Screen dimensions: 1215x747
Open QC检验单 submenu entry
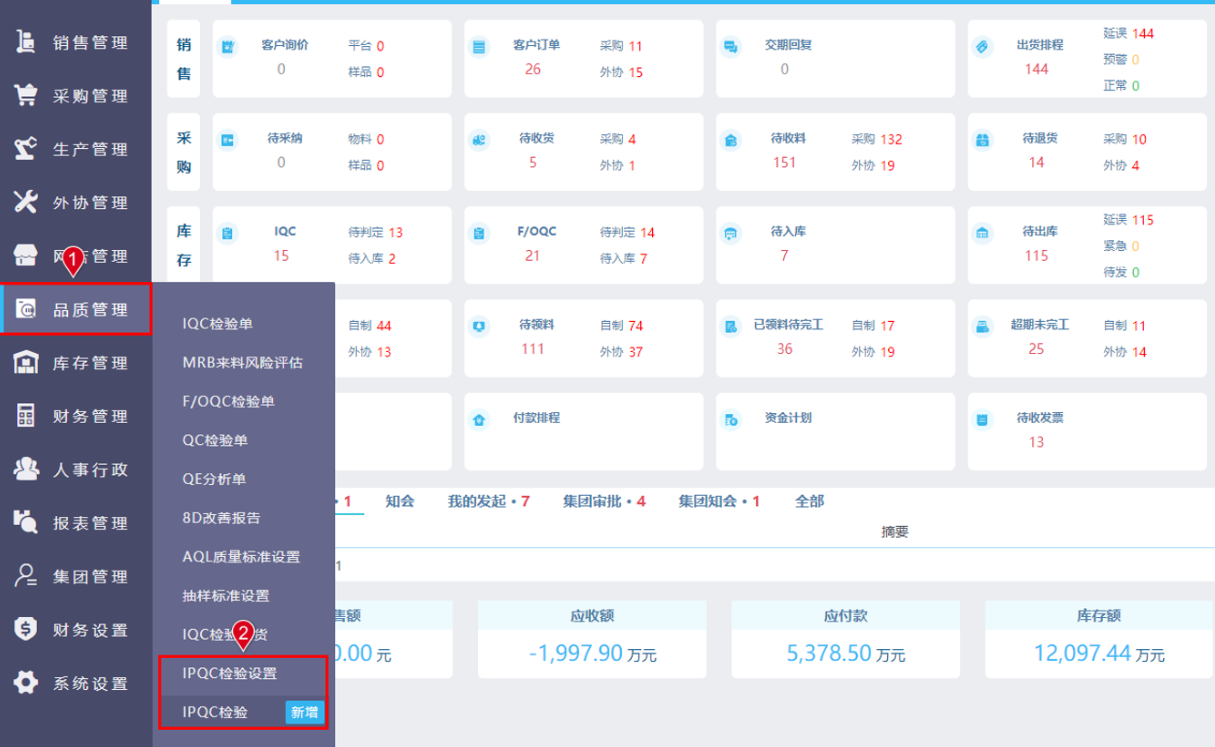[x=215, y=440]
